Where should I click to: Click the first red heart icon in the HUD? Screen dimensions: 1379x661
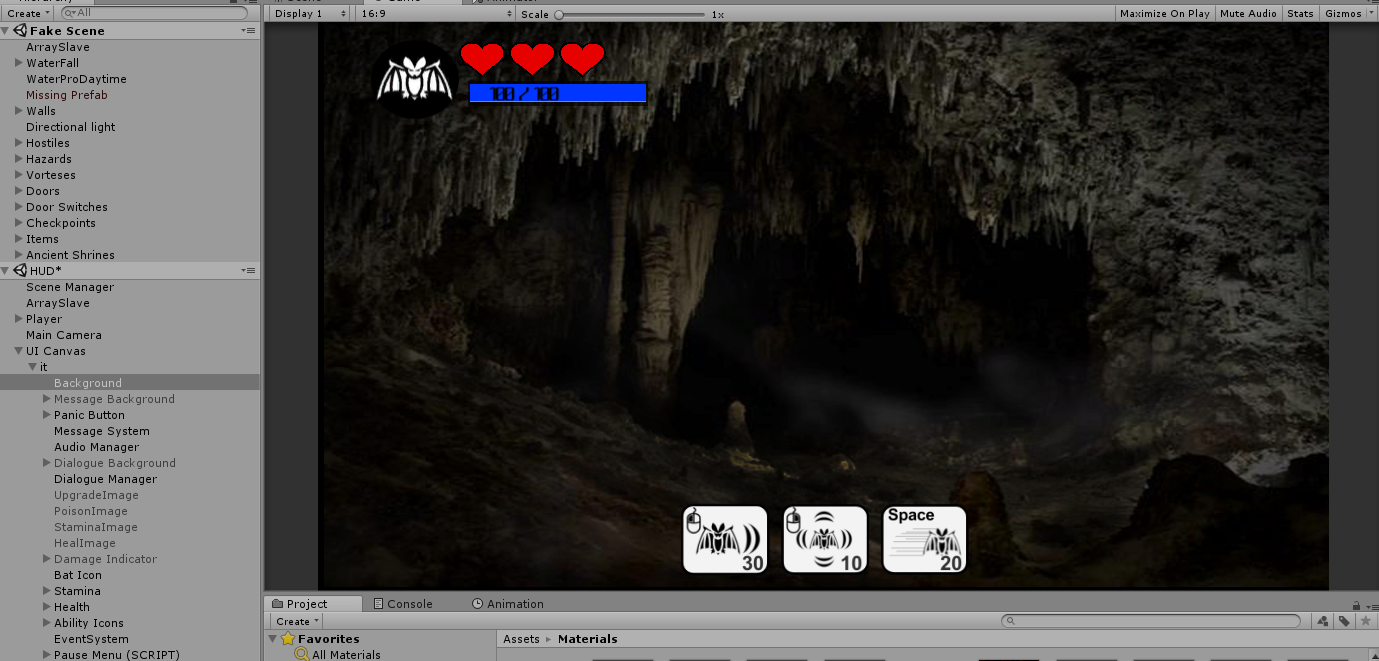pos(482,60)
